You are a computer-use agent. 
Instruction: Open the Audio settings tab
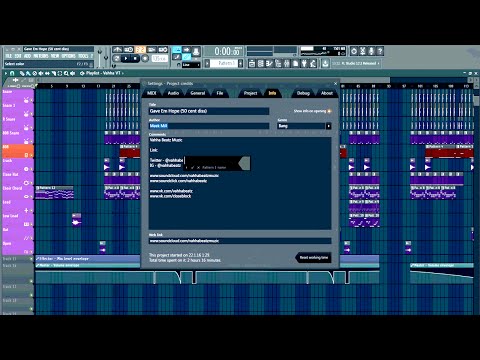(173, 93)
